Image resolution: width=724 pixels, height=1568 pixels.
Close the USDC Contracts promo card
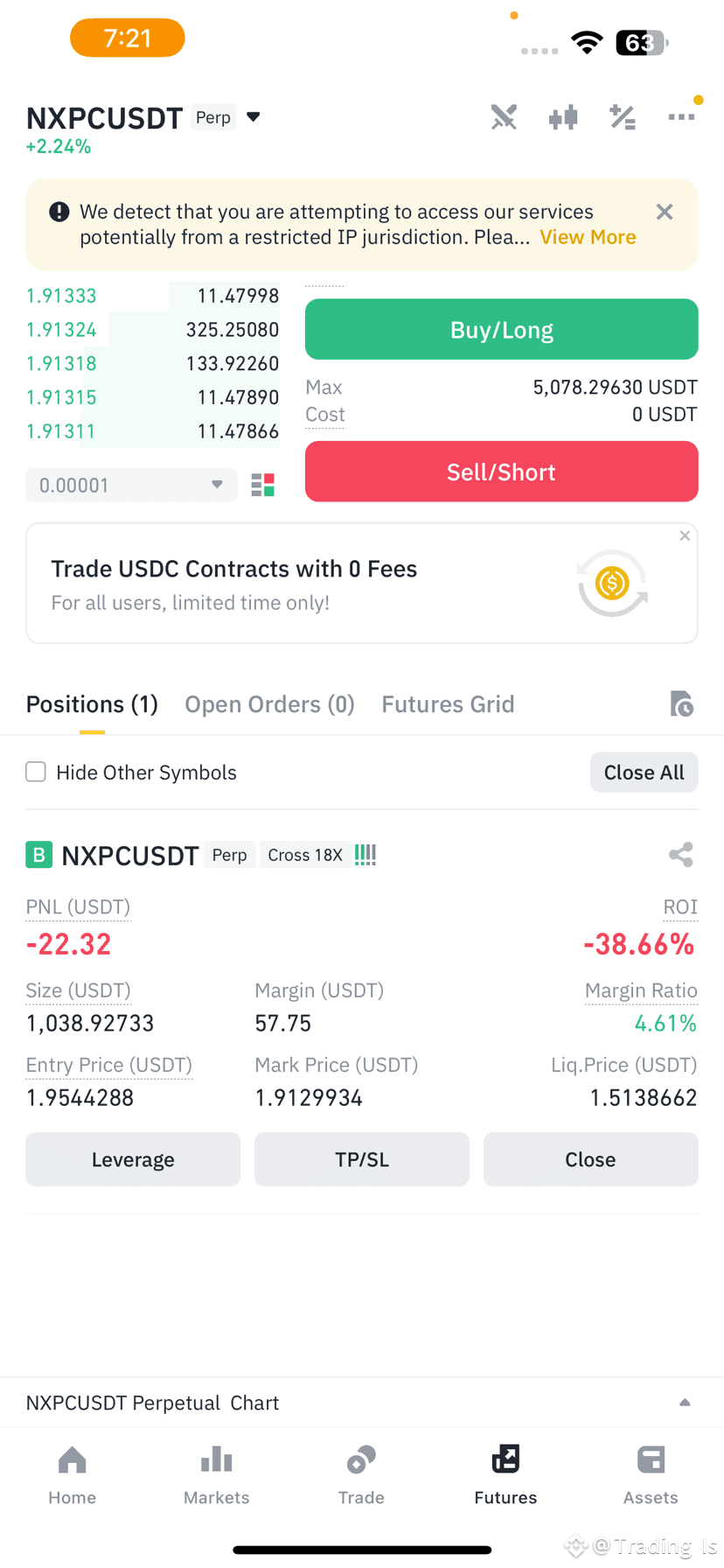tap(685, 535)
